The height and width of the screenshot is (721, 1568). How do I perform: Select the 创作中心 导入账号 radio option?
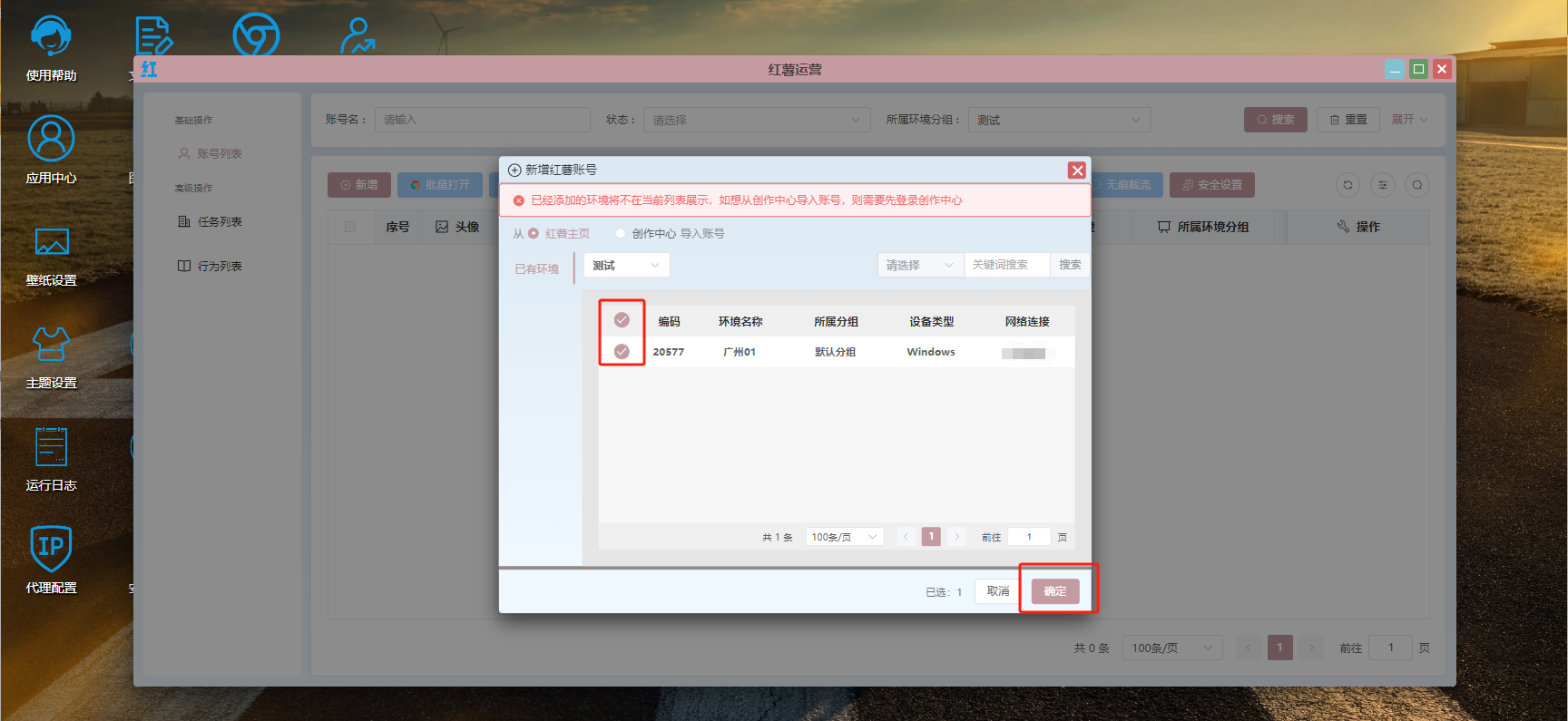click(x=621, y=233)
